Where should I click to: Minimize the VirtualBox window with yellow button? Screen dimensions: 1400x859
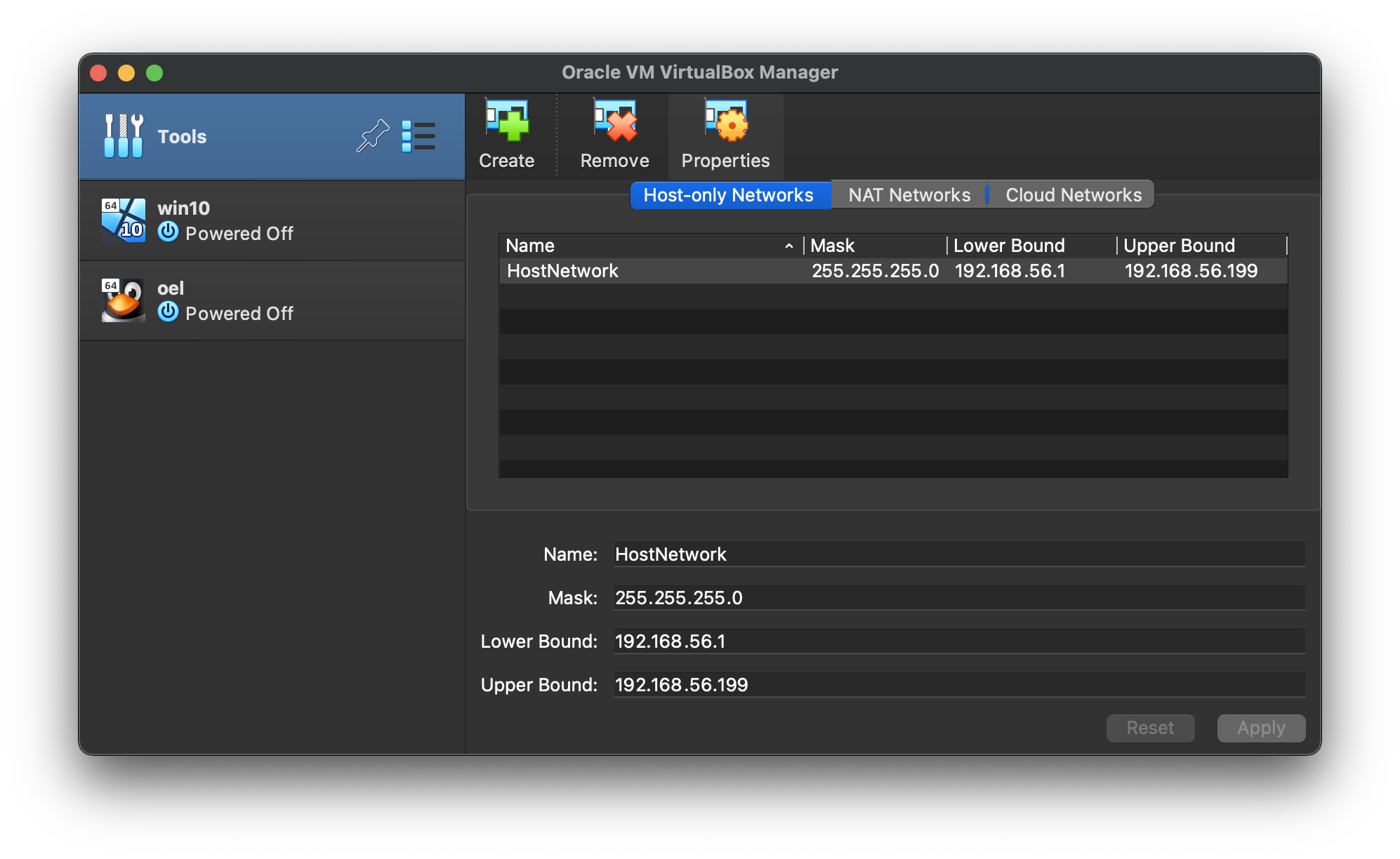tap(126, 73)
